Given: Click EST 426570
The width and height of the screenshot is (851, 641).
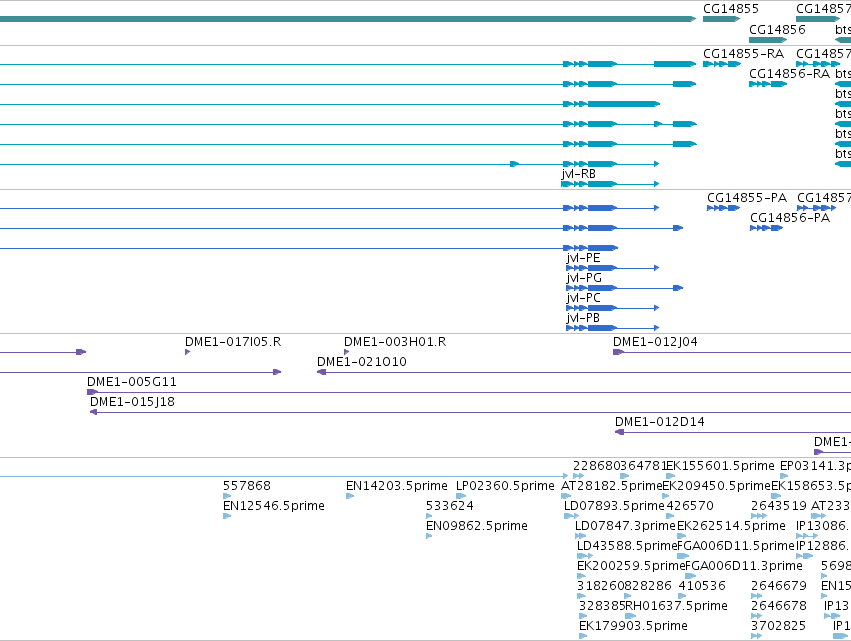Looking at the screenshot, I should [690, 506].
